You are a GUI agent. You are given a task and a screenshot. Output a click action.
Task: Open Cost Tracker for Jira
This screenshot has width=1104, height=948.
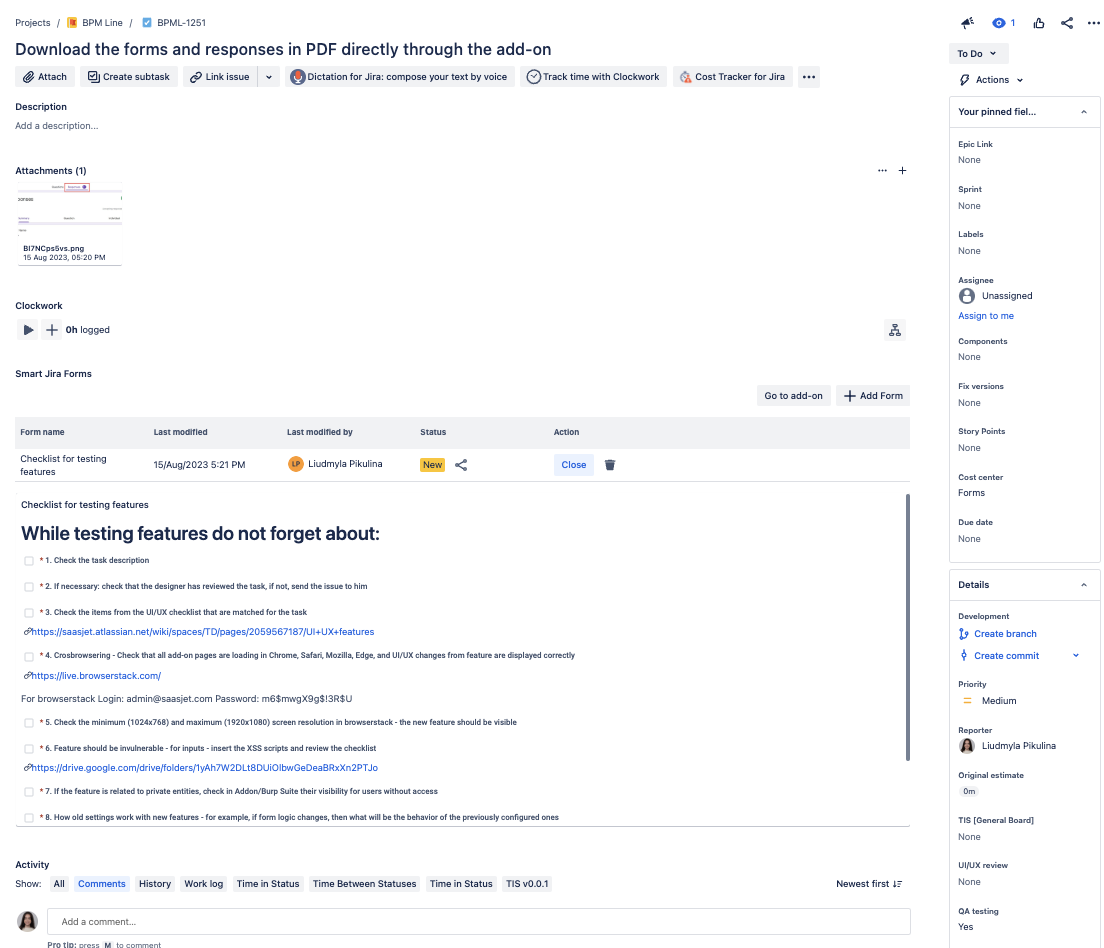tap(732, 77)
